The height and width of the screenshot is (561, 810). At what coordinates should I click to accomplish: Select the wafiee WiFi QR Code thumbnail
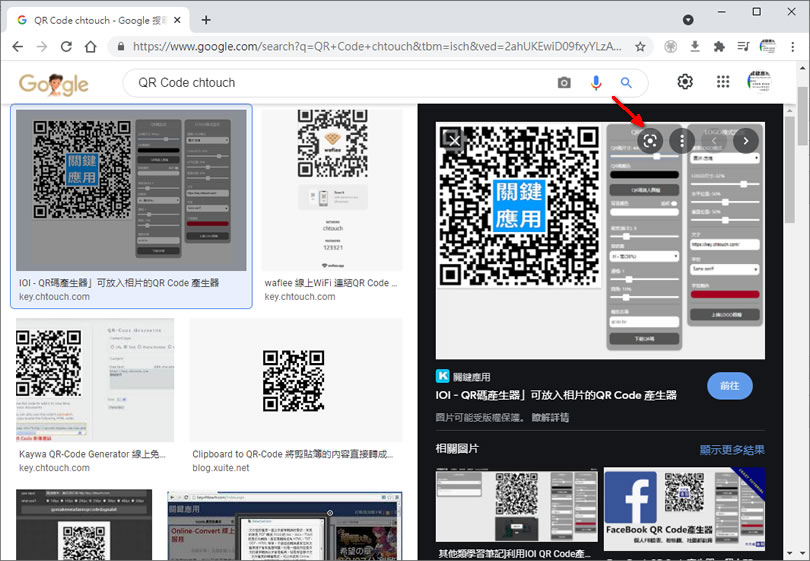332,190
